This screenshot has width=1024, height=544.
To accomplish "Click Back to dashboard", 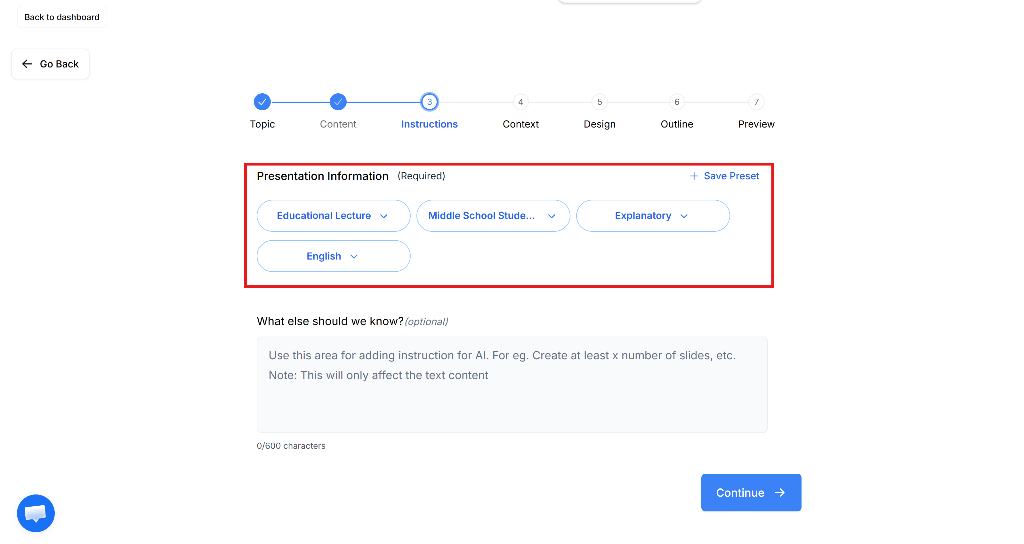I will coord(62,17).
